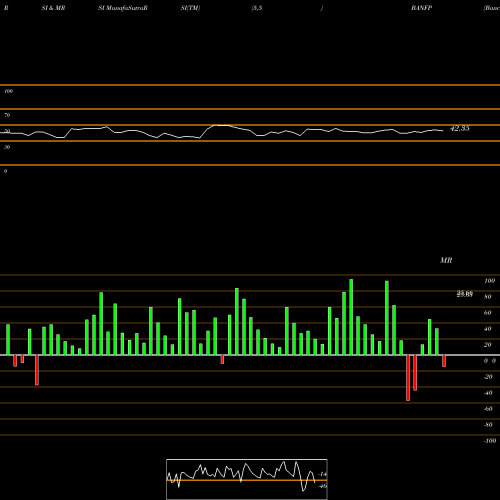Click the 'SI MunafaSutraR' header text
Viewport: 500px width, 500px height.
point(123,8)
